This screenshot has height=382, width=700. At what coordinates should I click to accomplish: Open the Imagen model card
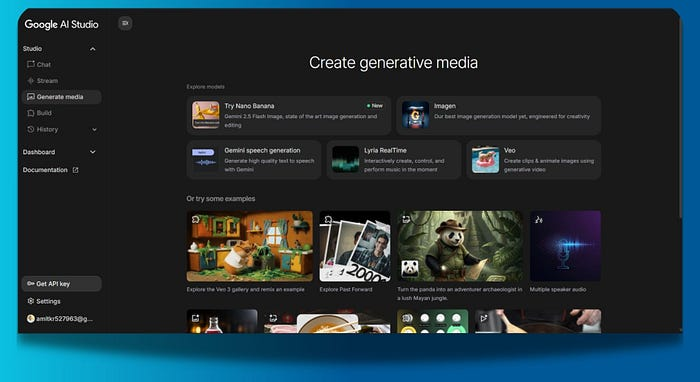point(499,115)
